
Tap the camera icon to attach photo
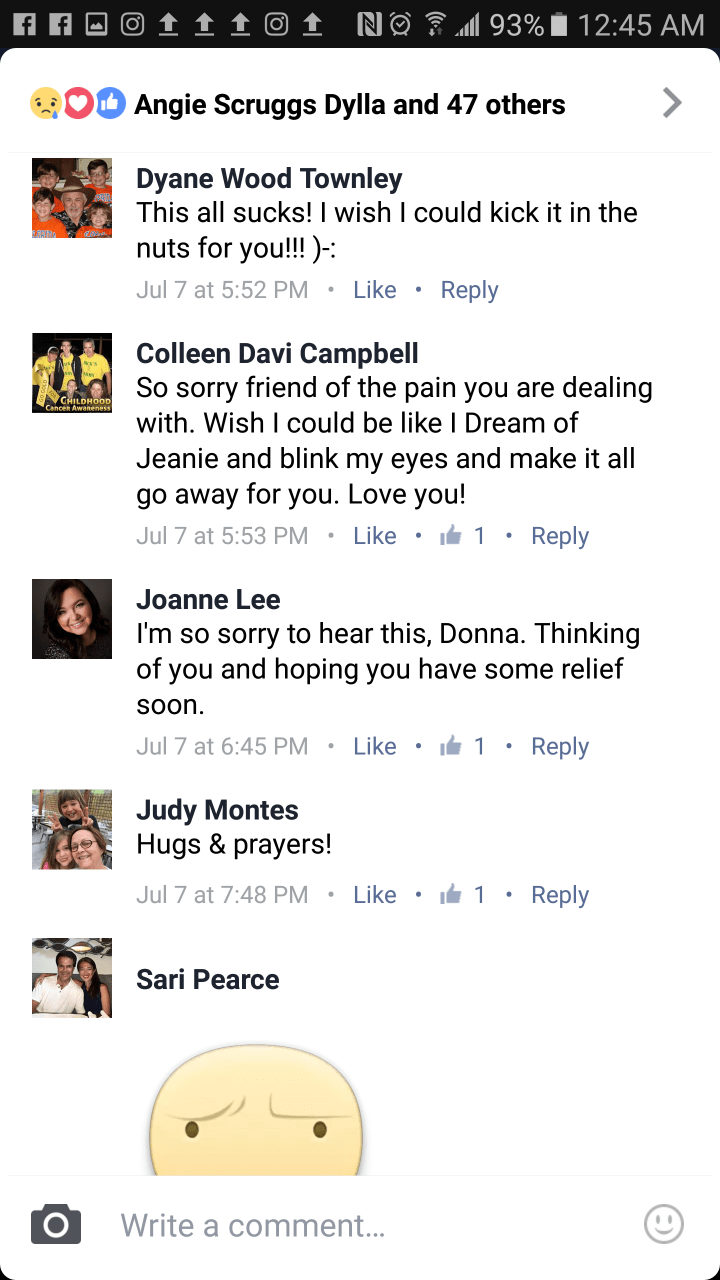point(56,1225)
